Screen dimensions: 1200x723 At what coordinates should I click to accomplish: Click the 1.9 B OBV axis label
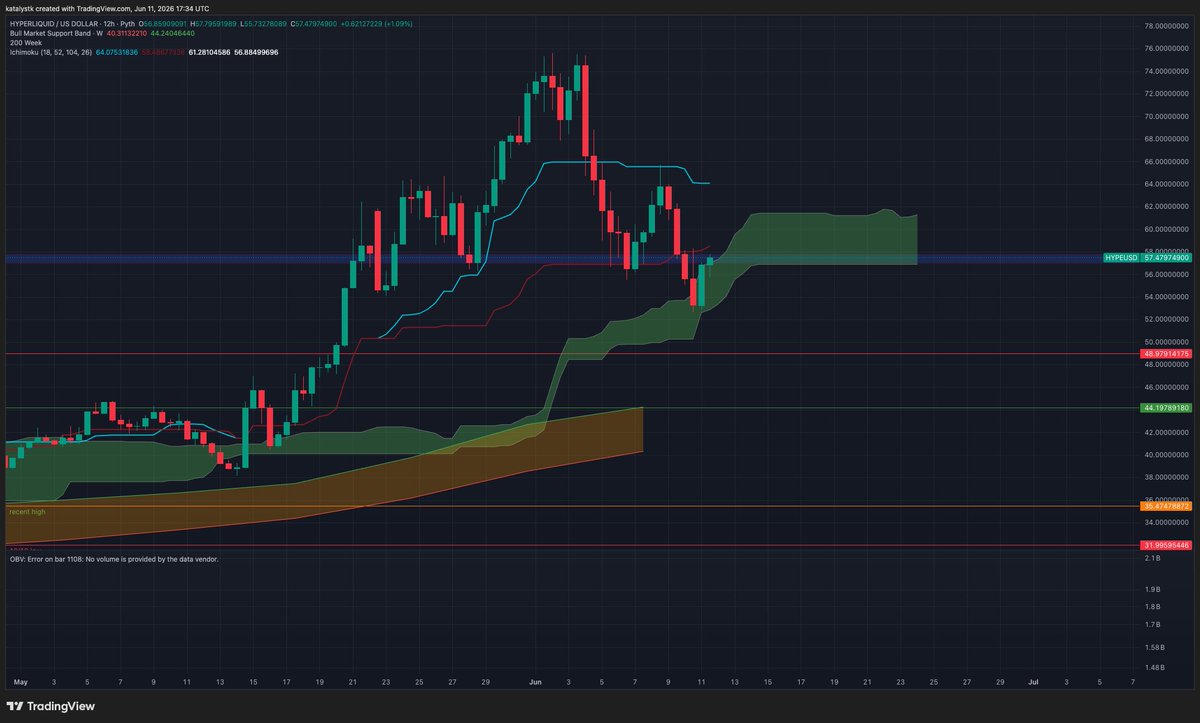pyautogui.click(x=1152, y=589)
